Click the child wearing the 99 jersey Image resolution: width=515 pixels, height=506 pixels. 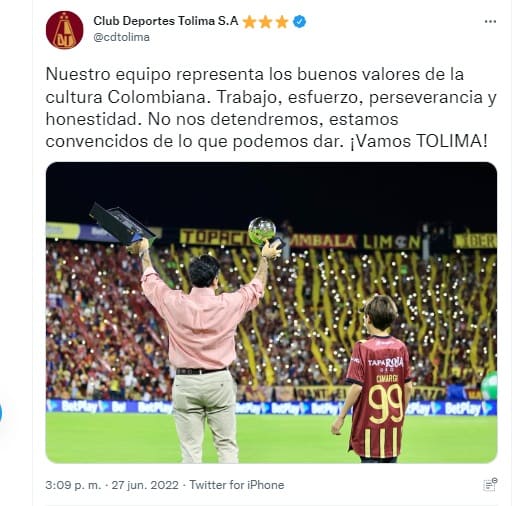click(373, 378)
